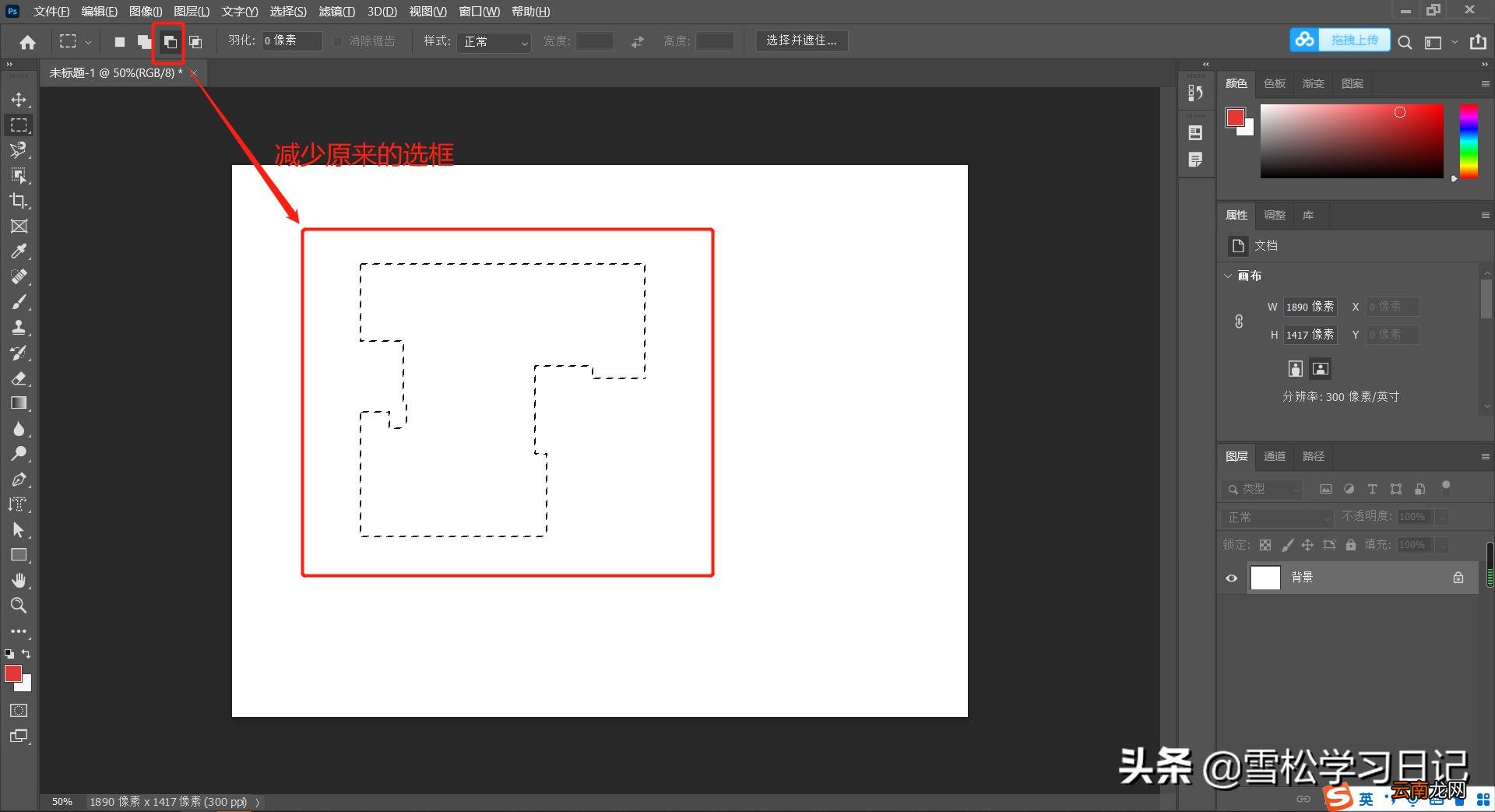1495x812 pixels.
Task: Select the Gradient tool
Action: coord(19,403)
